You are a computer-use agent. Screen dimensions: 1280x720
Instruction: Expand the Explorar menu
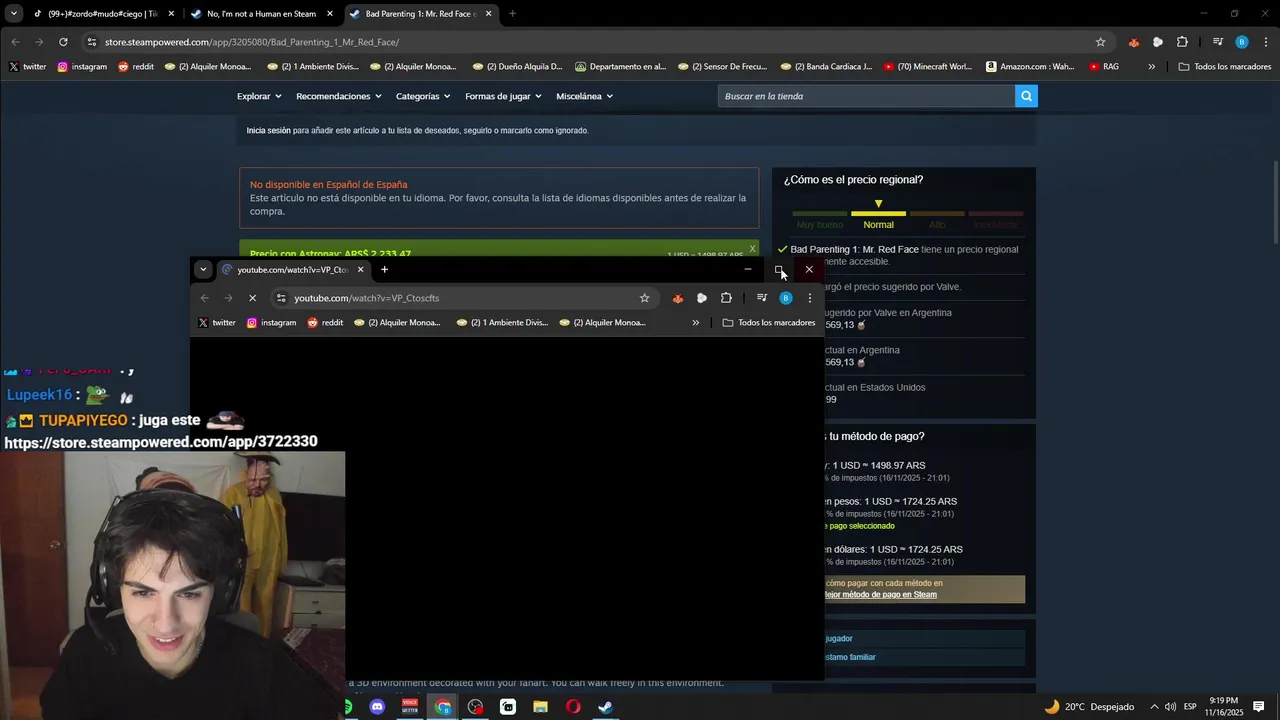click(259, 96)
